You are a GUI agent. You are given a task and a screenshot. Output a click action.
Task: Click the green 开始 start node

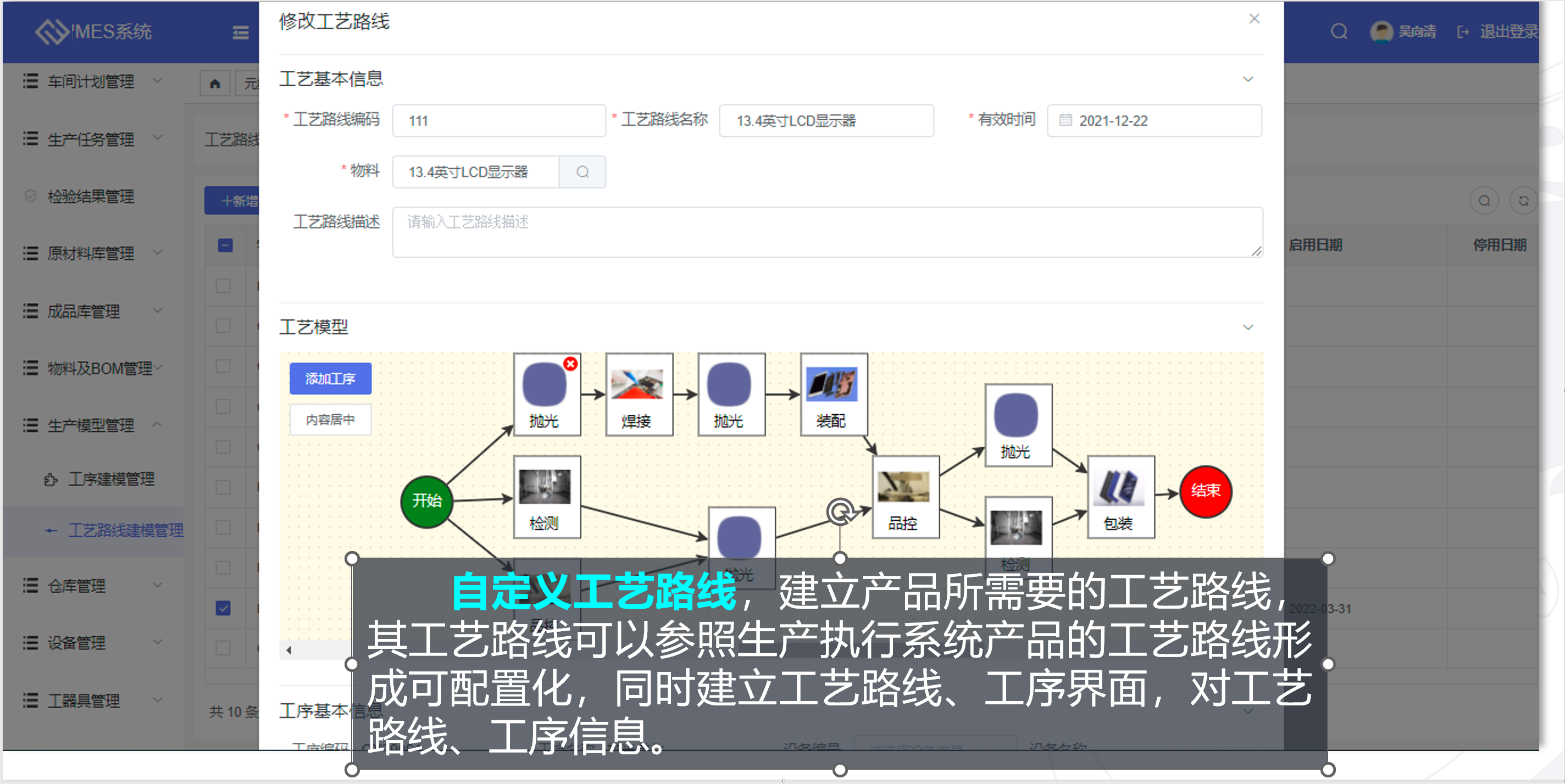pyautogui.click(x=427, y=502)
